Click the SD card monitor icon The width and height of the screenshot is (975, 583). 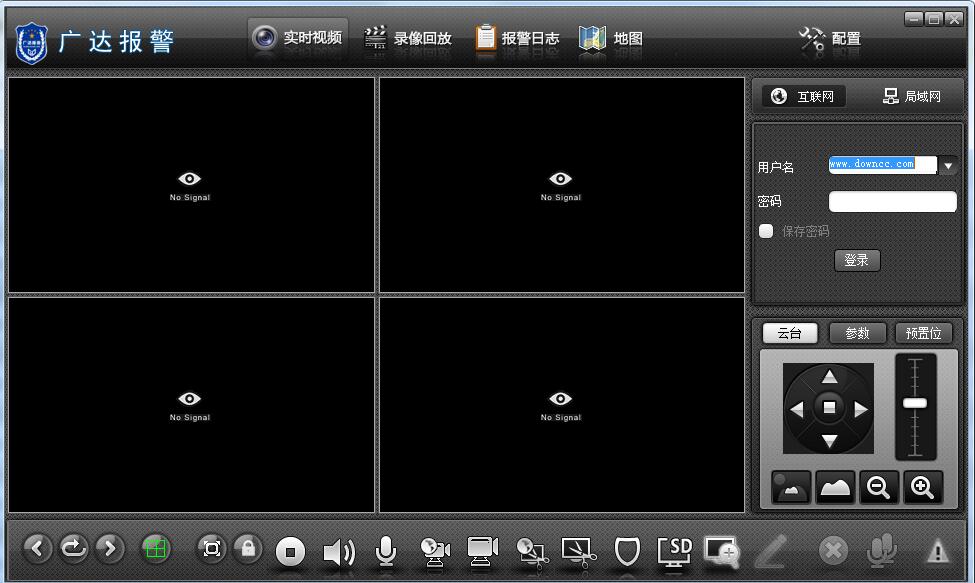(675, 550)
